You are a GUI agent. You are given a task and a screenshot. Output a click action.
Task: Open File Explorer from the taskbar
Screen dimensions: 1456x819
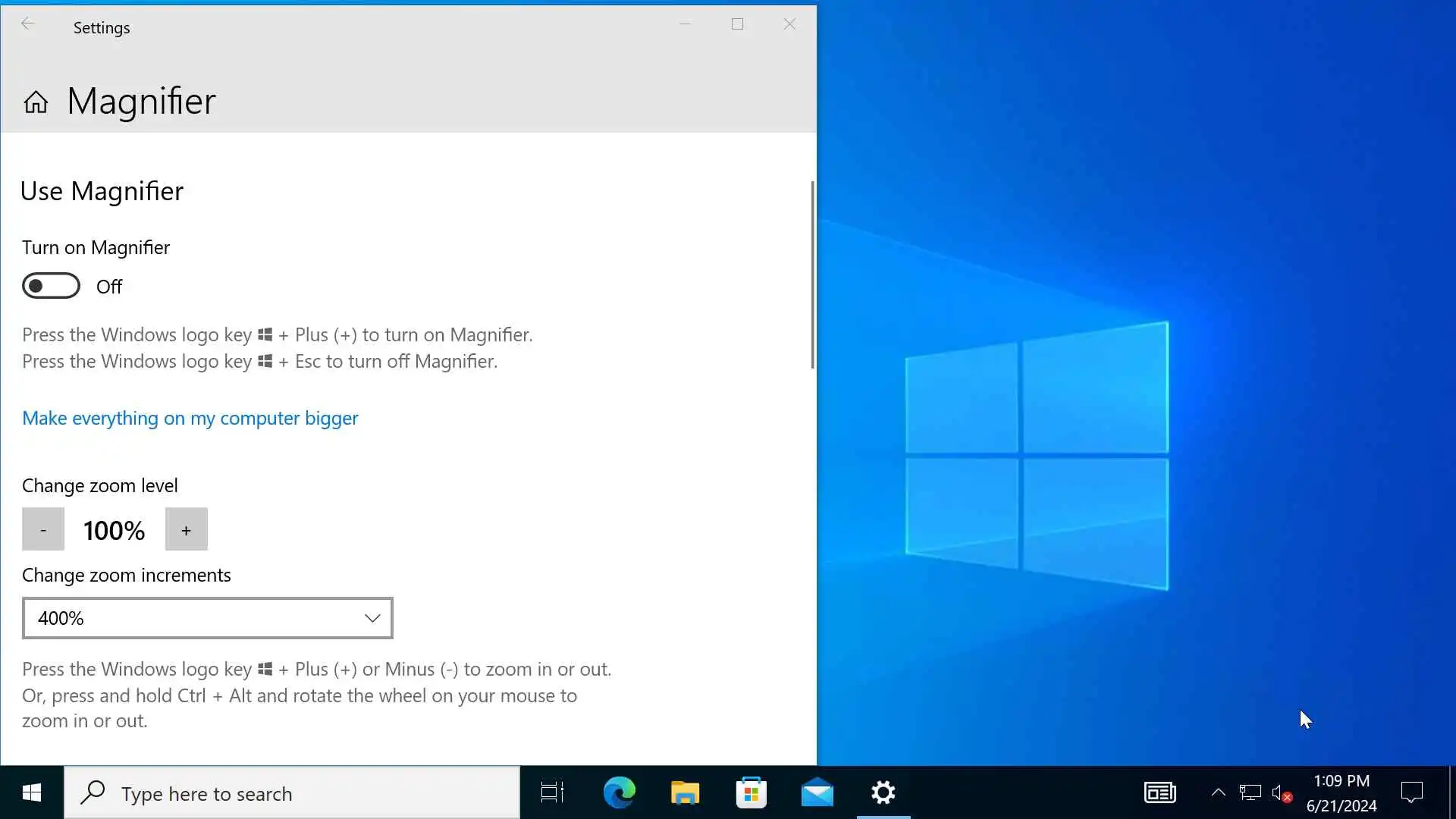point(685,792)
